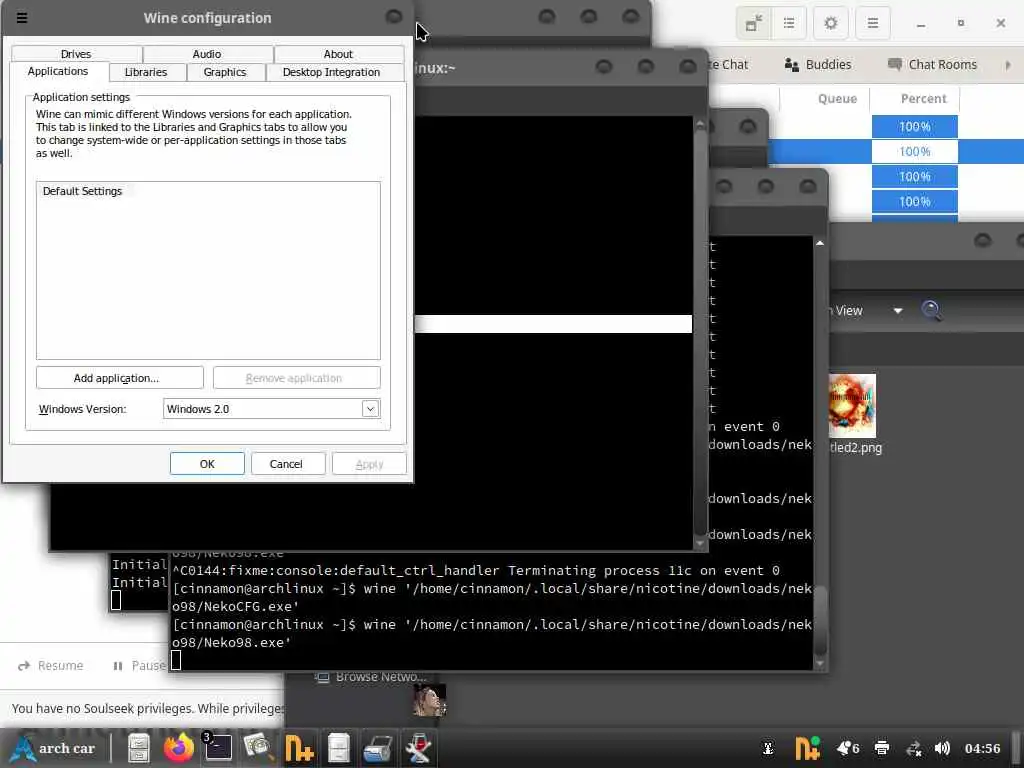Click the file manager search magnifier icon
Viewport: 1024px width, 768px height.
[x=931, y=311]
